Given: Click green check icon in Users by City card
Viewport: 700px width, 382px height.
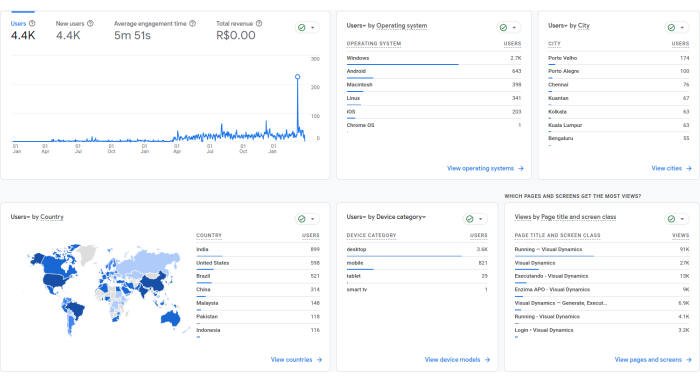Looking at the screenshot, I should click(671, 28).
